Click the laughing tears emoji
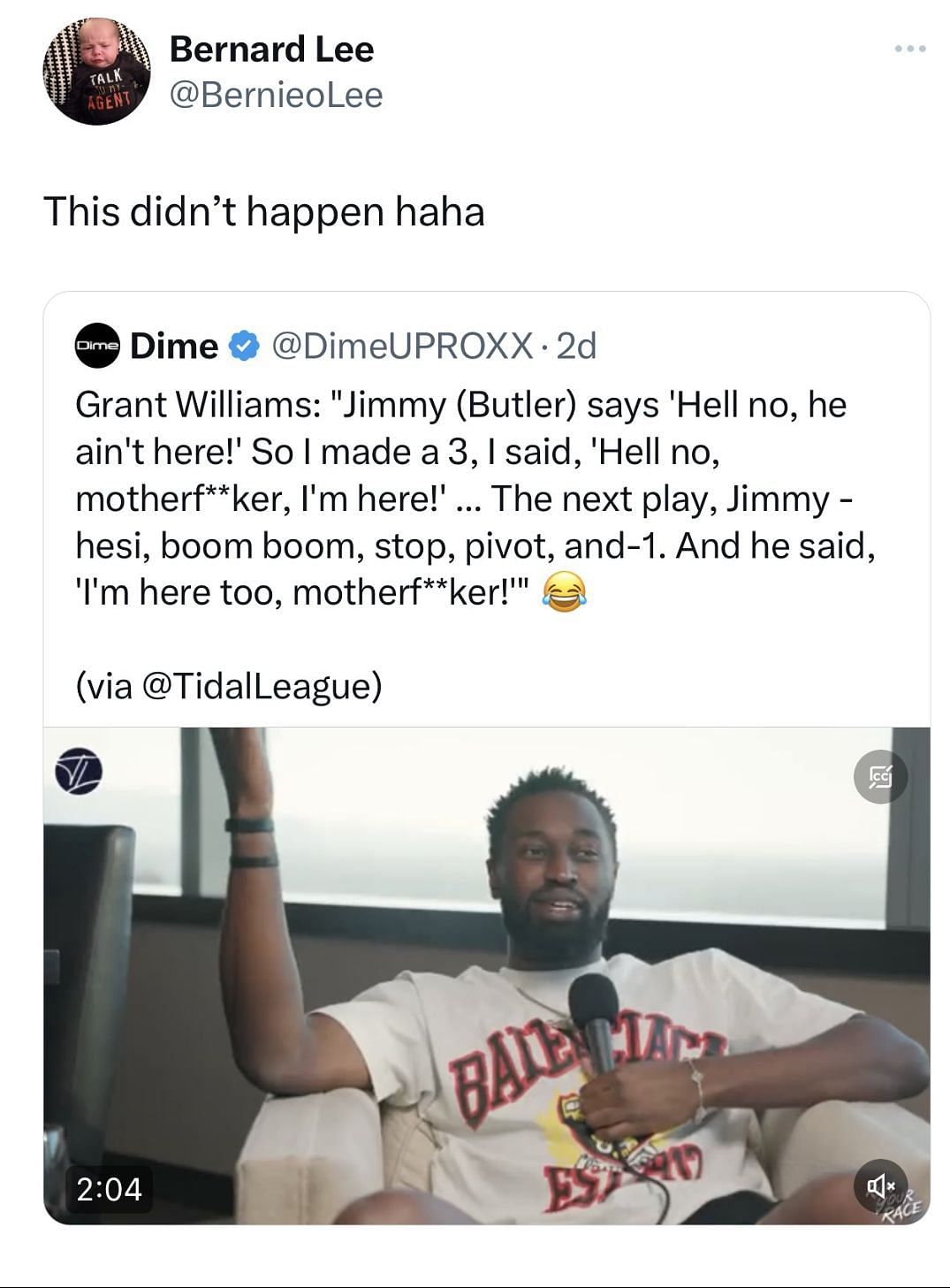950x1288 pixels. point(564,592)
